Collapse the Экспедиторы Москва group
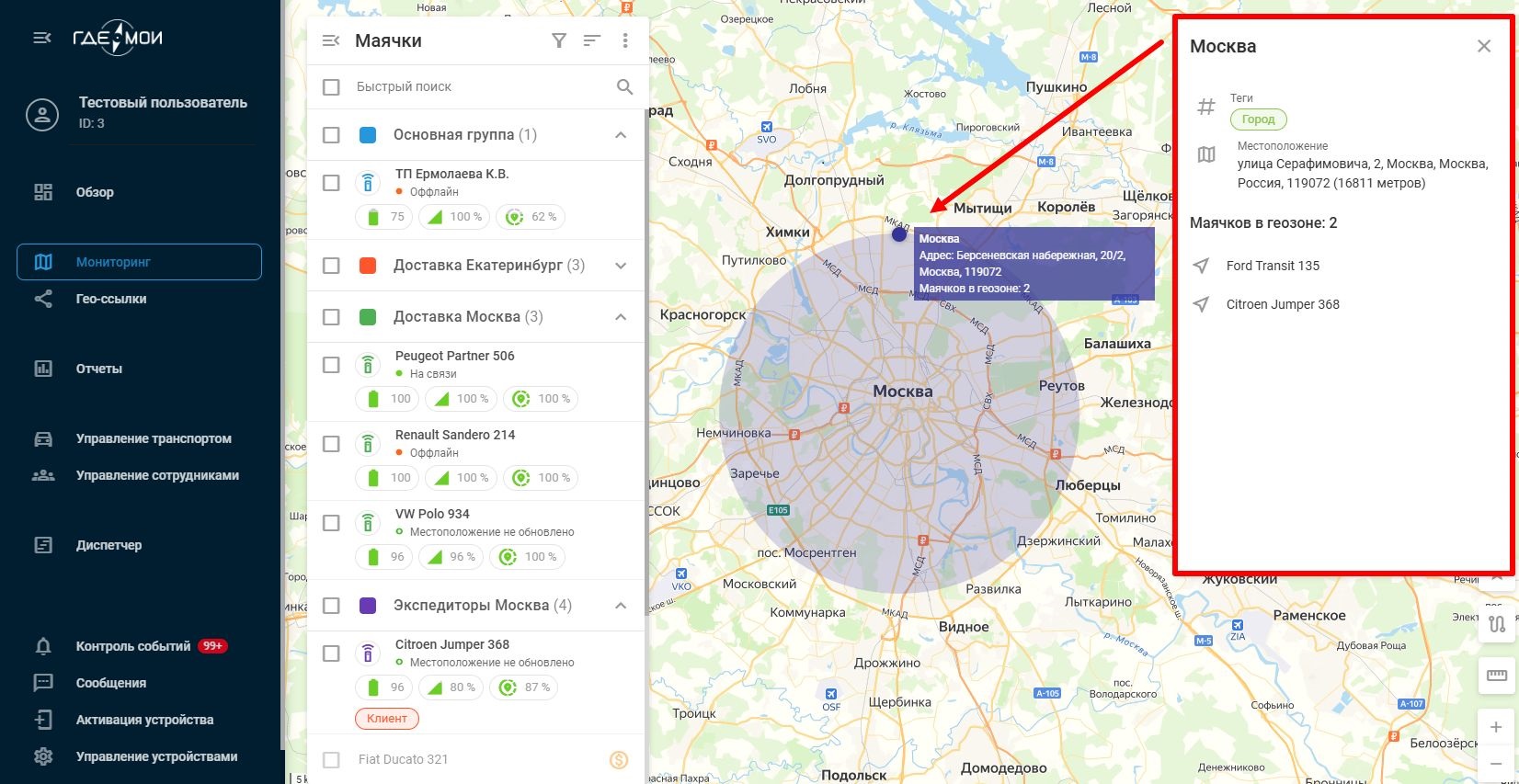The image size is (1519, 784). 621,606
